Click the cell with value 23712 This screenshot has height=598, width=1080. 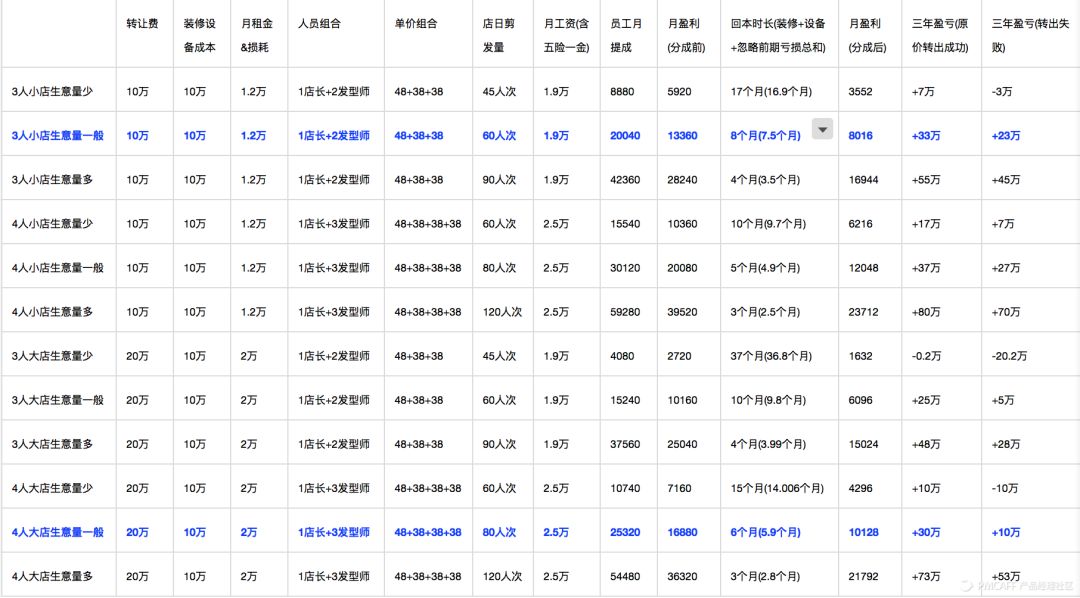point(862,312)
